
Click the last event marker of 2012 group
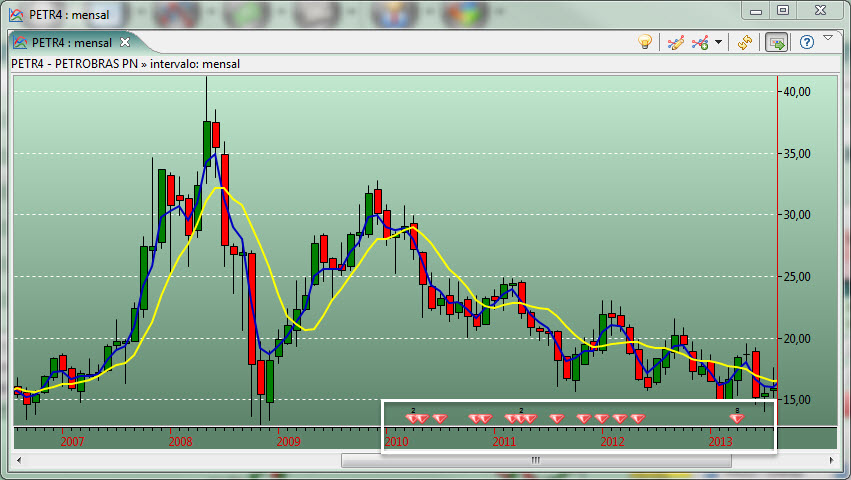point(638,418)
